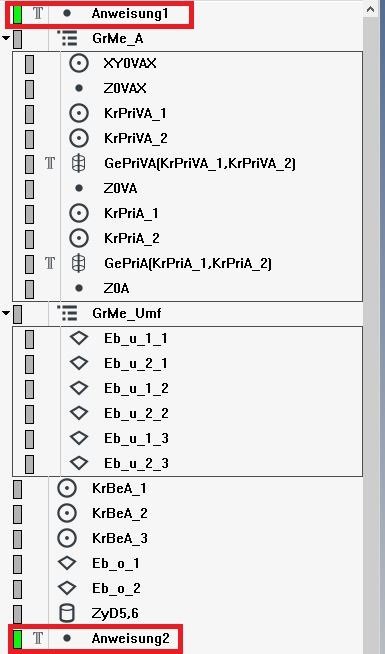Select the point icon next to Z0VAX
385x654 pixels.
[79, 88]
